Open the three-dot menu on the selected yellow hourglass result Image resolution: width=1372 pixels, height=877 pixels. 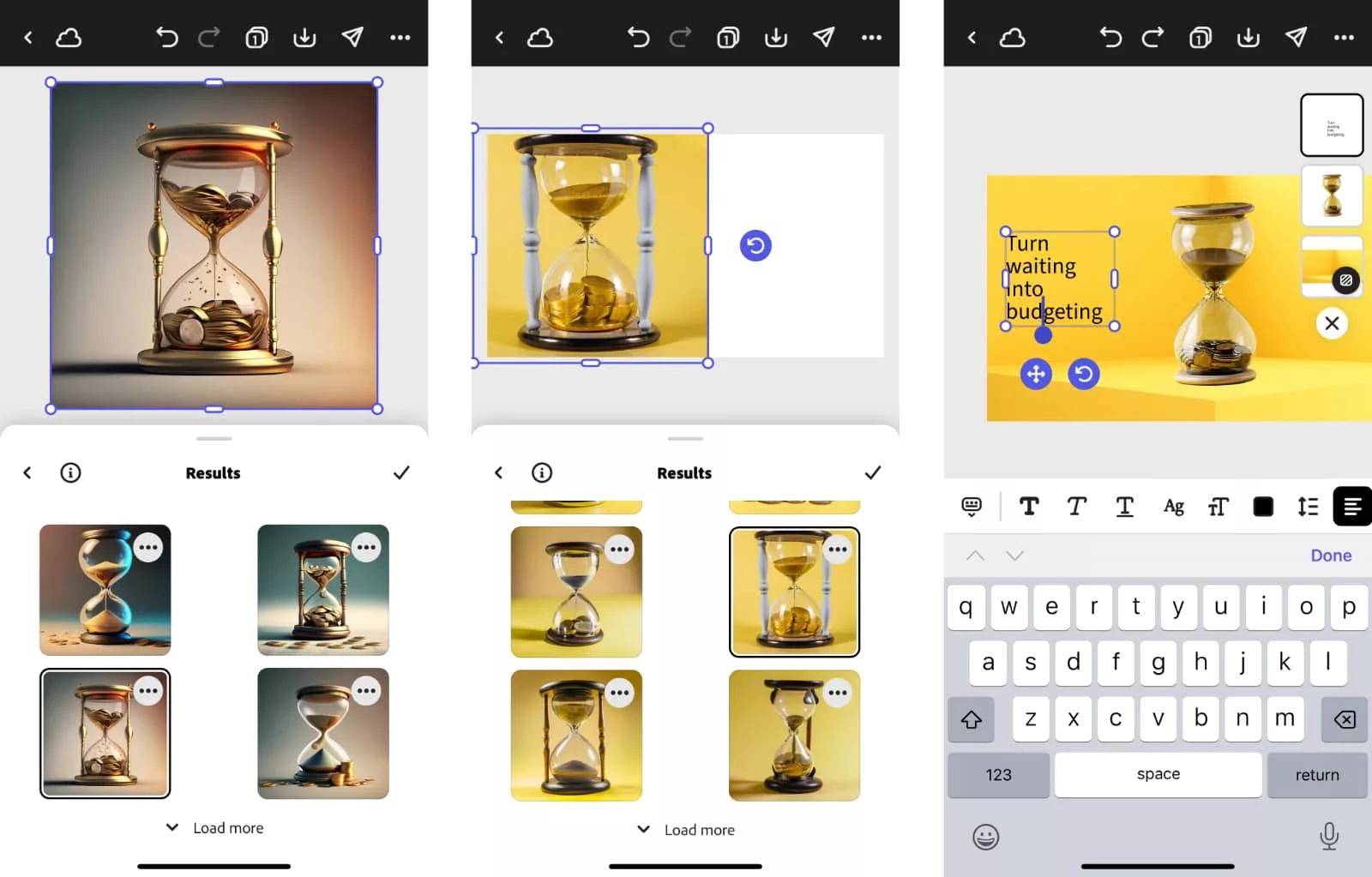click(838, 550)
